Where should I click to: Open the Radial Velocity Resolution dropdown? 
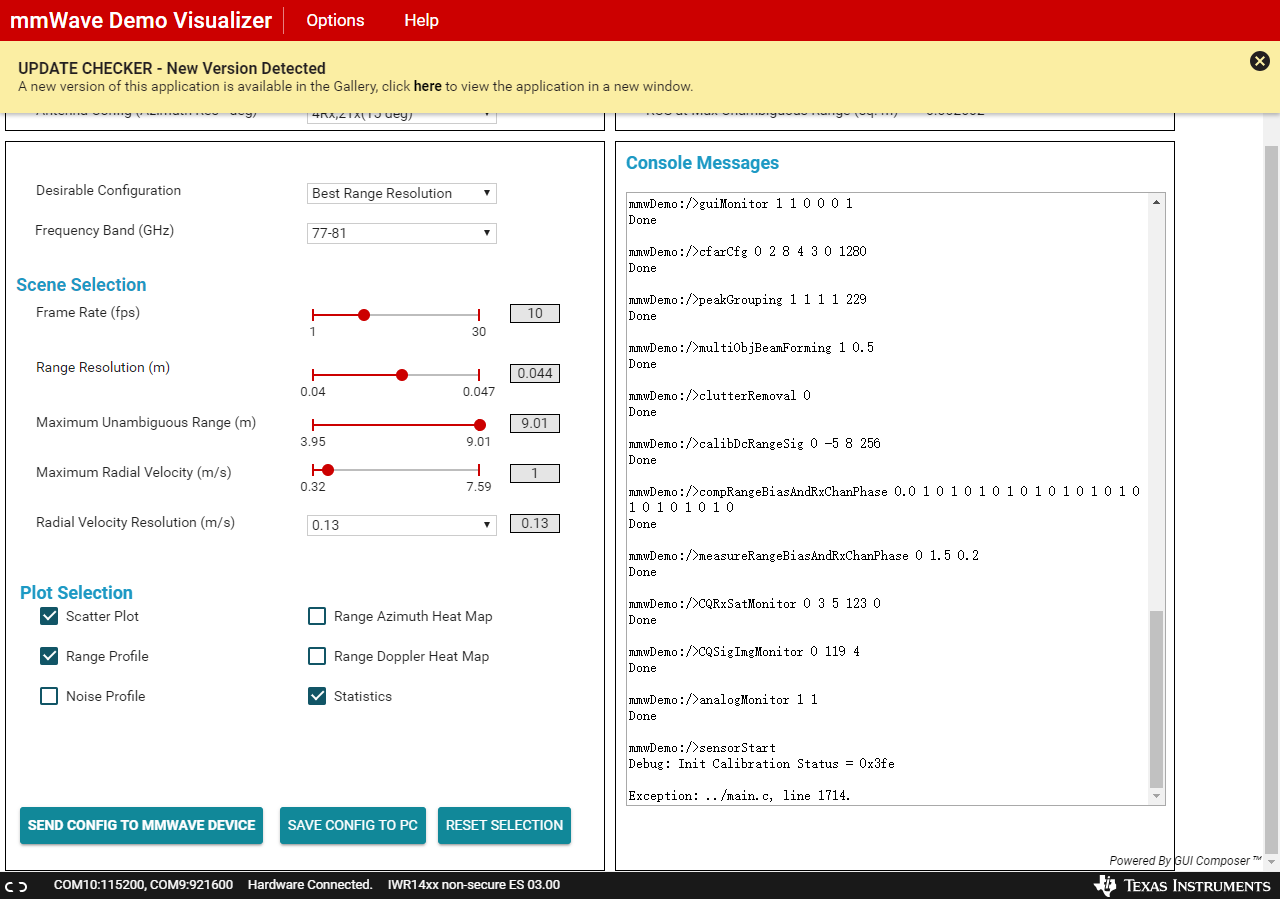pos(402,525)
